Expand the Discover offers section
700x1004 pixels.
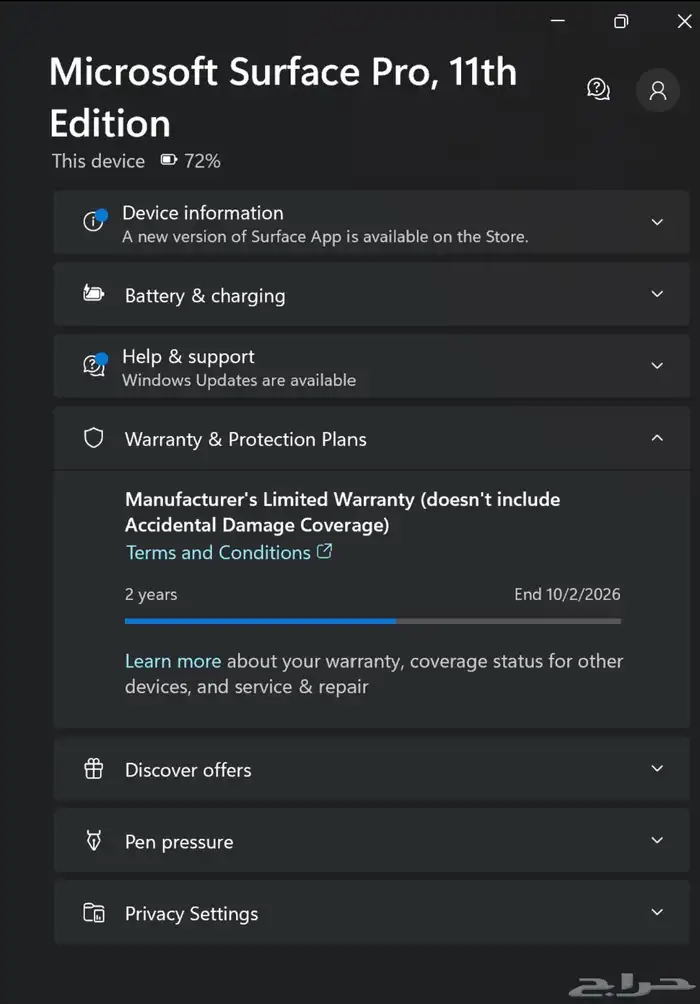coord(657,769)
